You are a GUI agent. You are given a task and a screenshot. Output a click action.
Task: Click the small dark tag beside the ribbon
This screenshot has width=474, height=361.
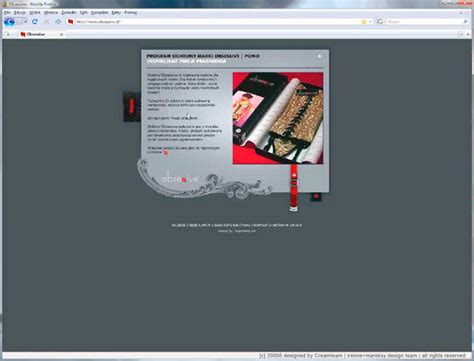click(x=316, y=197)
